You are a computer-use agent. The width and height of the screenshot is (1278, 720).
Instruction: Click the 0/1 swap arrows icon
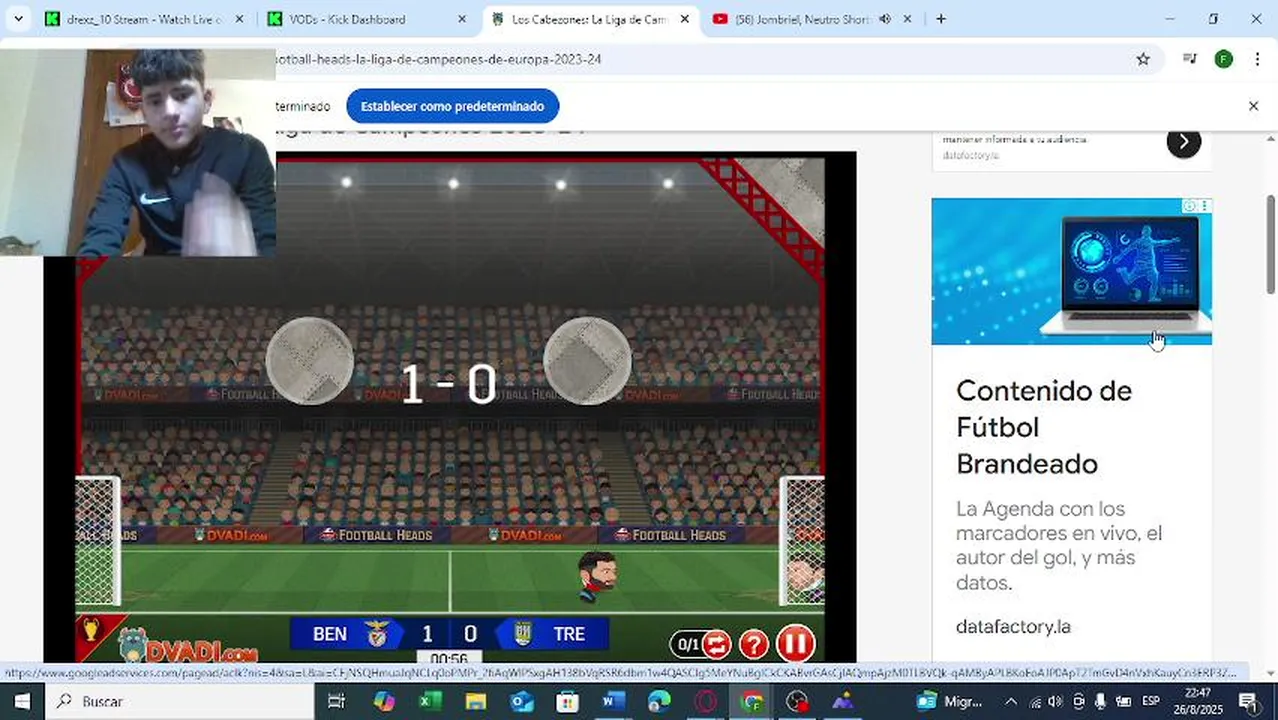(717, 645)
